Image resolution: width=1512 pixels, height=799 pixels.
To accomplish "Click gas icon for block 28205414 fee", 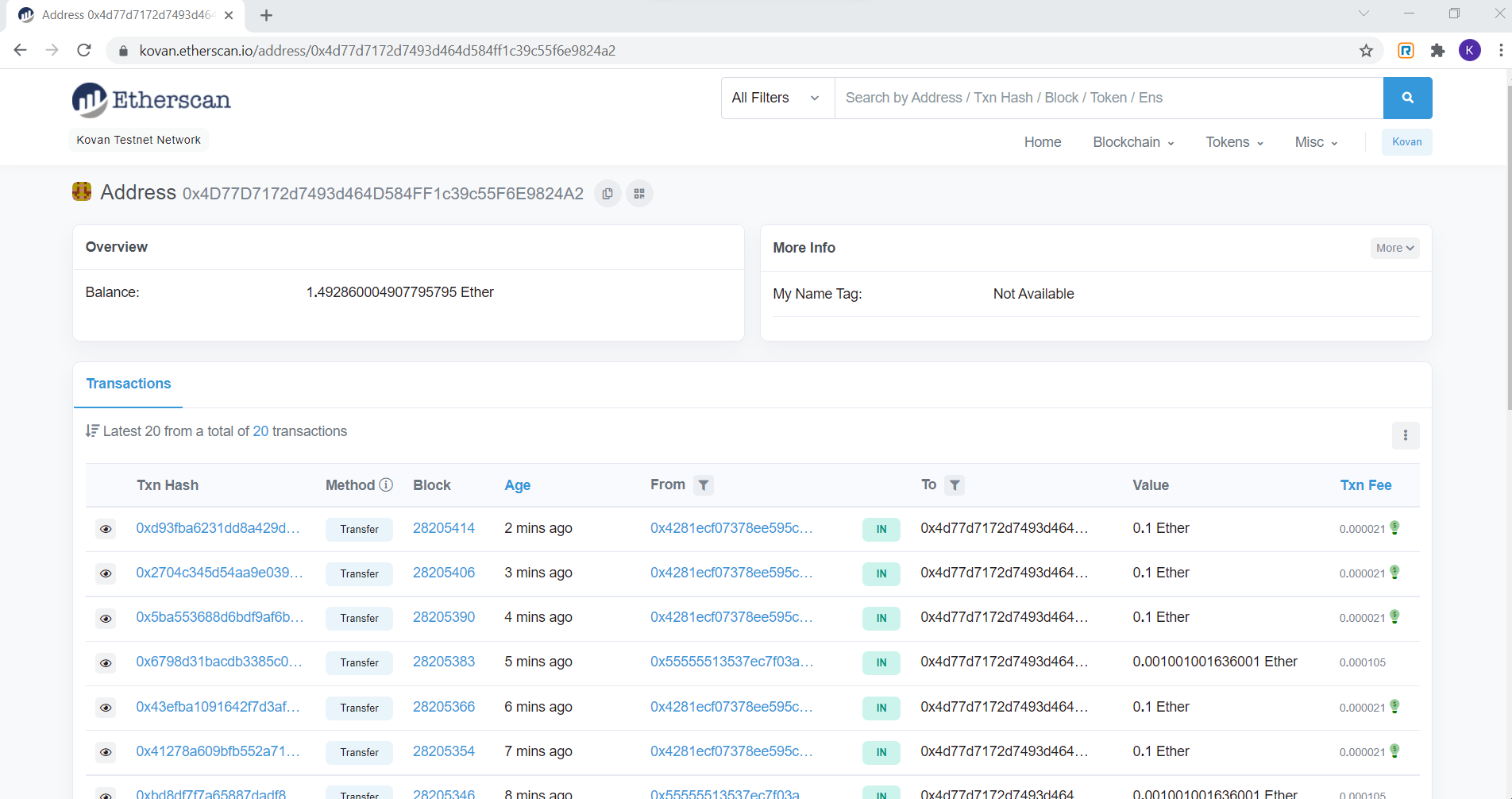I will tap(1394, 527).
